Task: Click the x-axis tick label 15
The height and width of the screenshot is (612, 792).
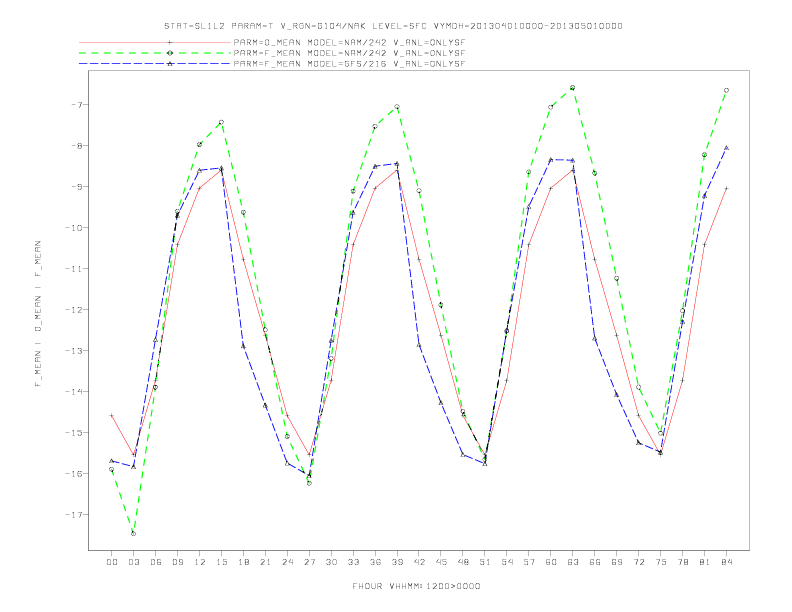Action: [x=221, y=562]
